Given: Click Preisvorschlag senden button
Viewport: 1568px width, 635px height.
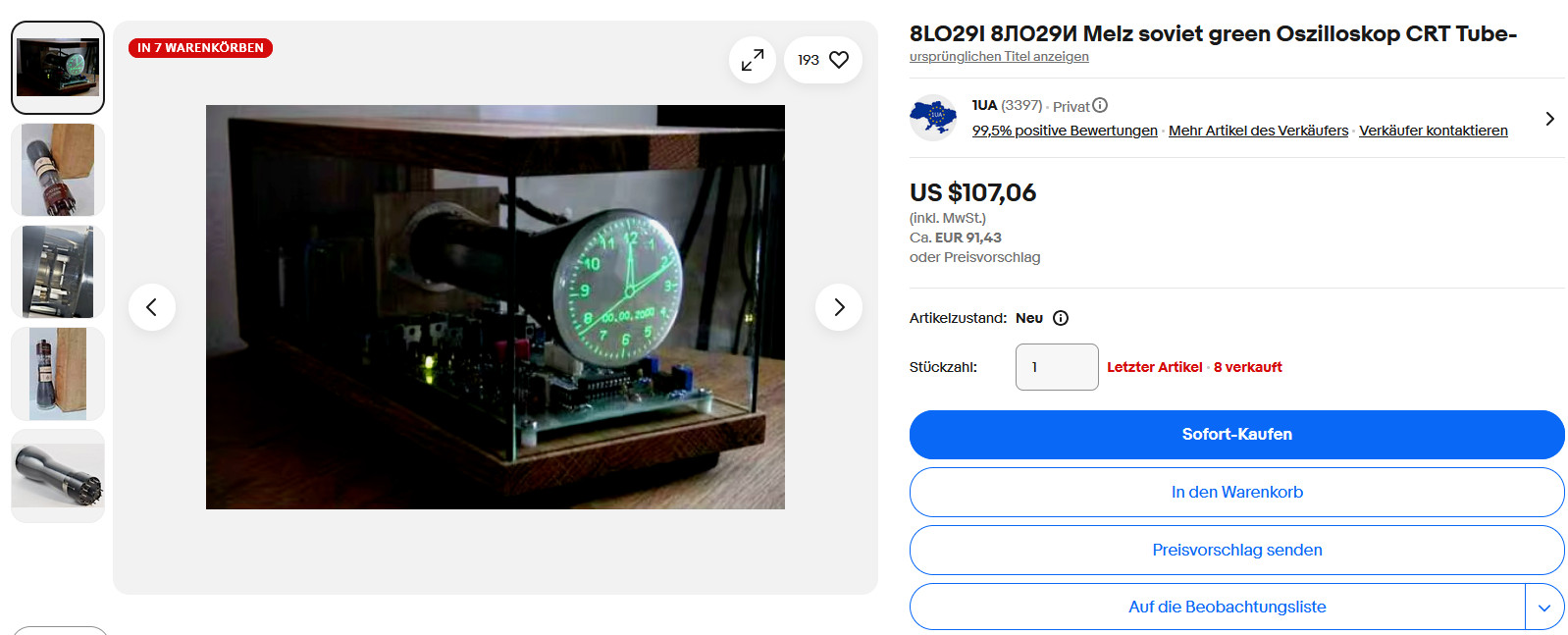Looking at the screenshot, I should coord(1236,551).
